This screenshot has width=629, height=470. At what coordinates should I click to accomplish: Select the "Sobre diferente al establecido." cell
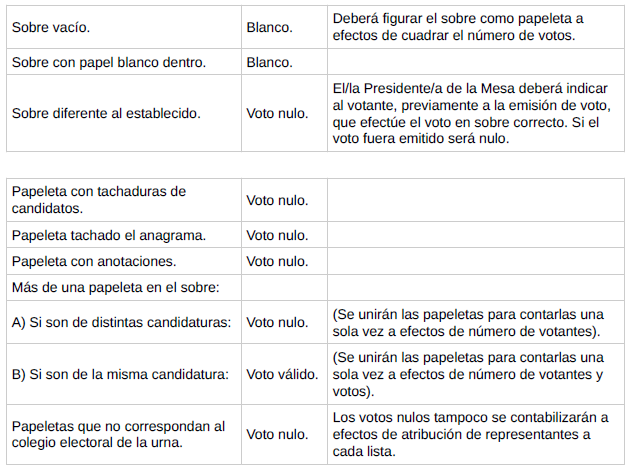tap(106, 113)
